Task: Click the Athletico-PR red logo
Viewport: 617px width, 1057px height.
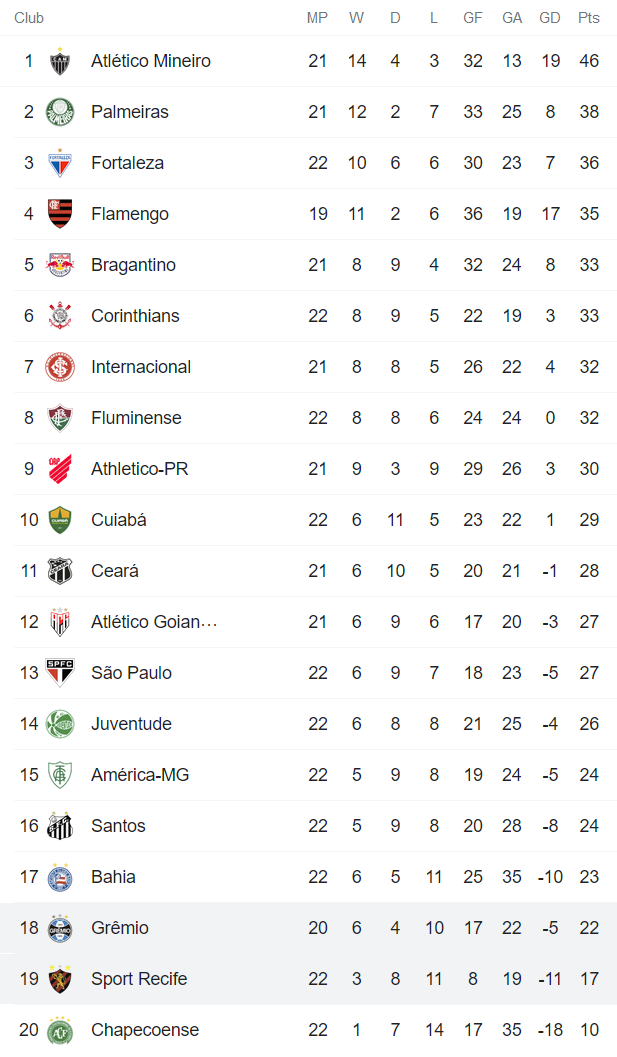Action: coord(60,469)
